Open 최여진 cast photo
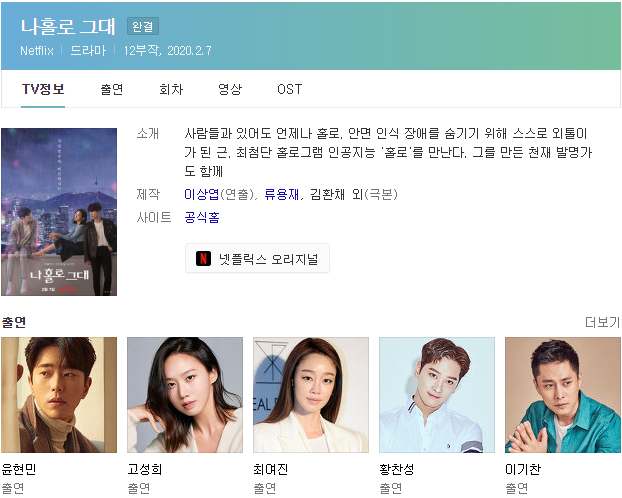The height and width of the screenshot is (498, 622). click(311, 395)
